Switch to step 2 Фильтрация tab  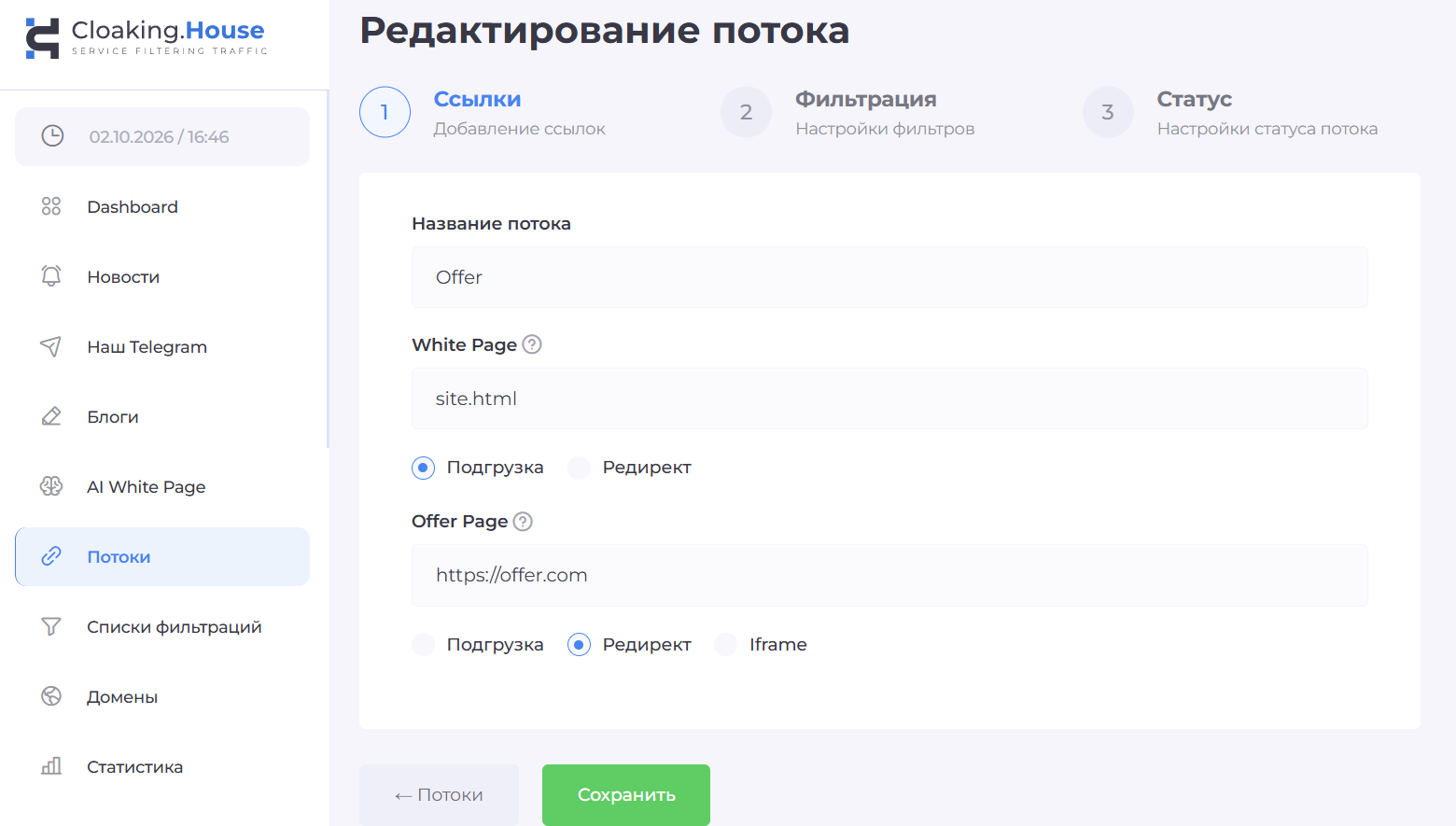[x=847, y=112]
